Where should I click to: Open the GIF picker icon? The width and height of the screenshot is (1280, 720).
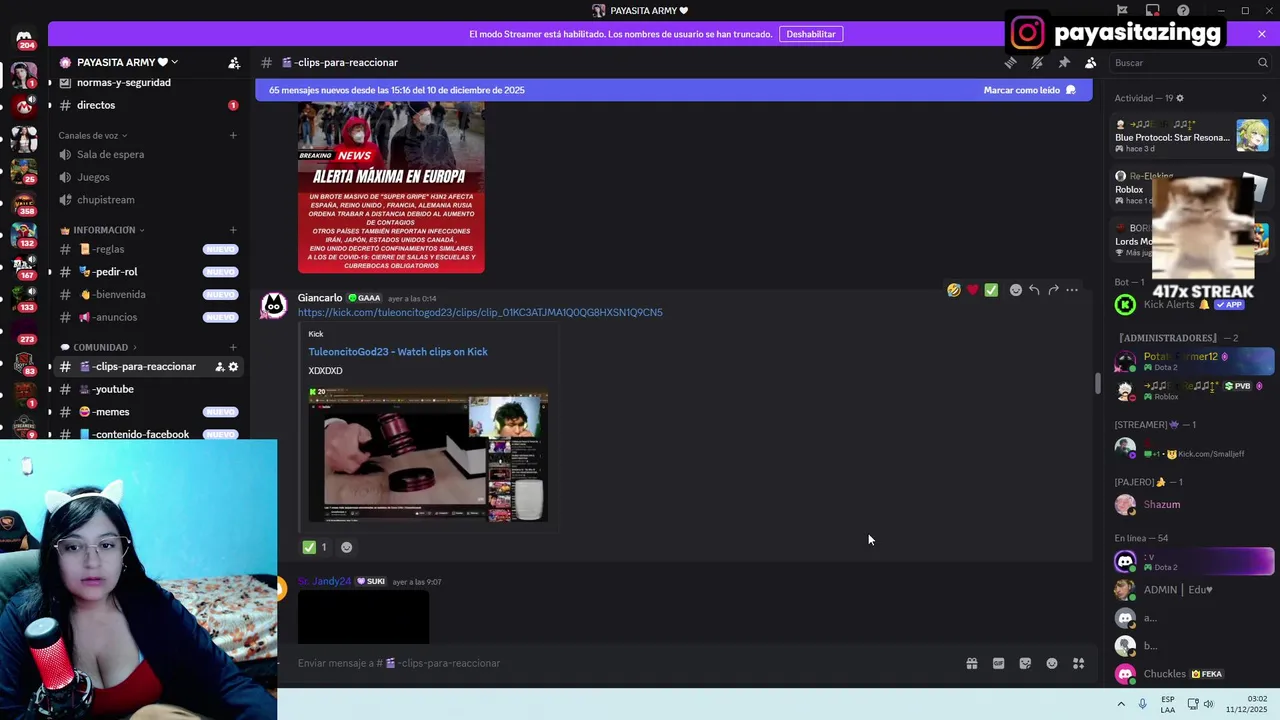click(x=998, y=663)
